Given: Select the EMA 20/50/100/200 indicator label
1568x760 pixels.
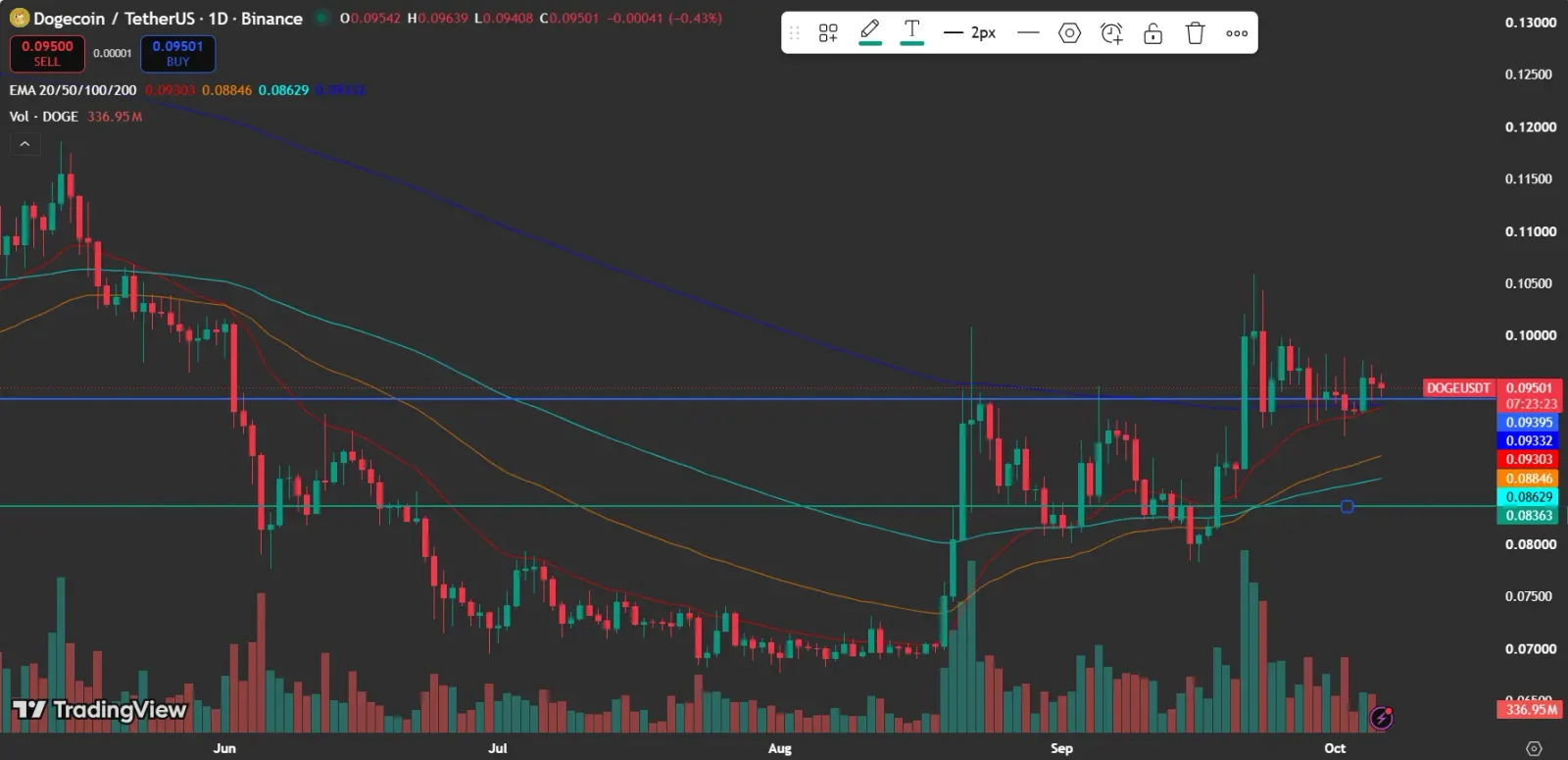Looking at the screenshot, I should (73, 90).
